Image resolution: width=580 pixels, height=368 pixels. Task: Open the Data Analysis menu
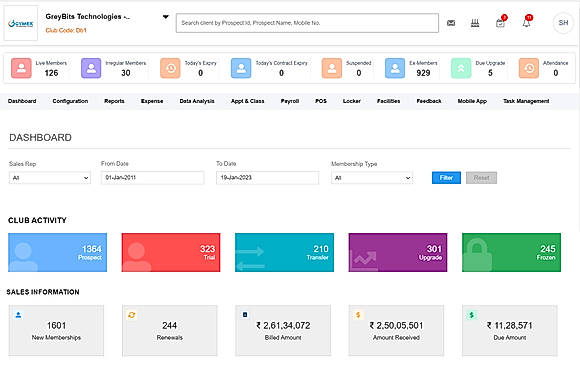[197, 101]
